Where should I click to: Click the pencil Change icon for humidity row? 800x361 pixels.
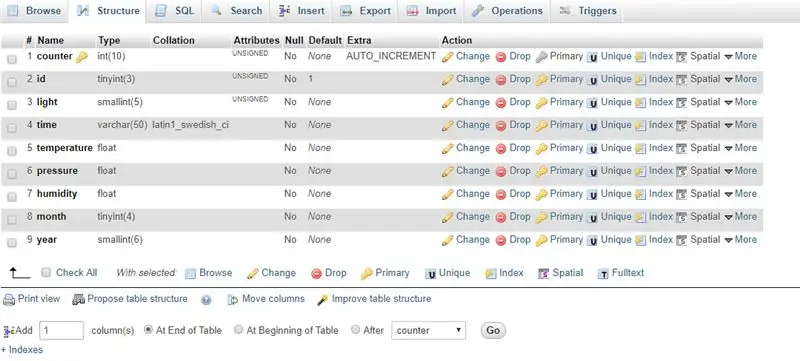[x=447, y=194]
